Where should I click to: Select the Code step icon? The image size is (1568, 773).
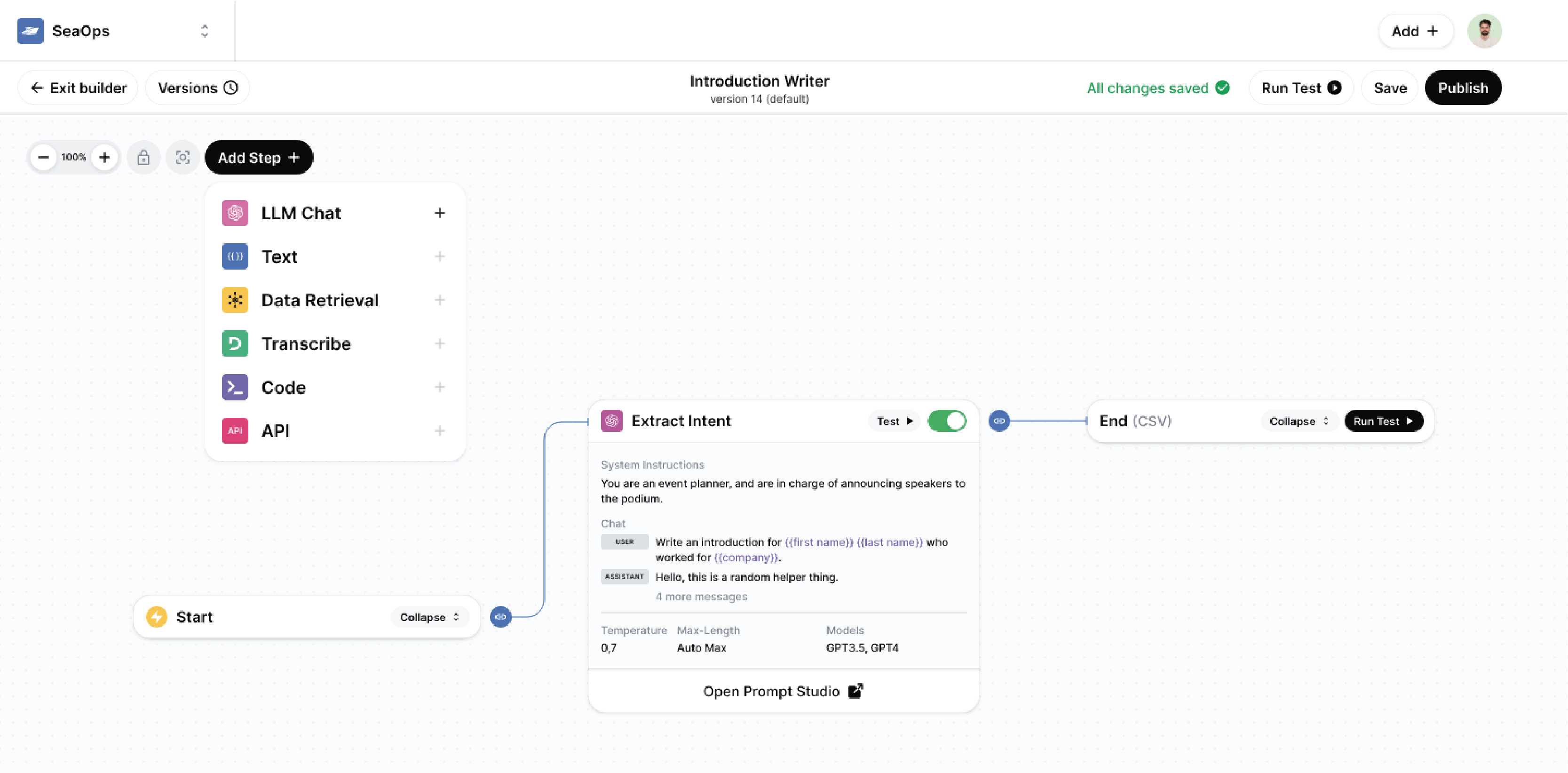coord(235,387)
